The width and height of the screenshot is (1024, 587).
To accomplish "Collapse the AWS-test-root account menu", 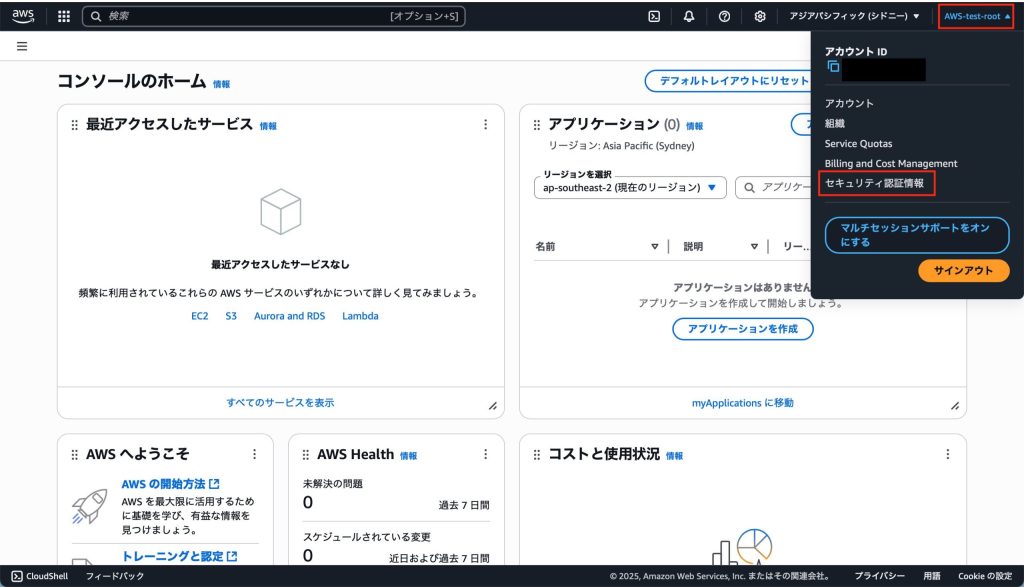I will coord(976,16).
